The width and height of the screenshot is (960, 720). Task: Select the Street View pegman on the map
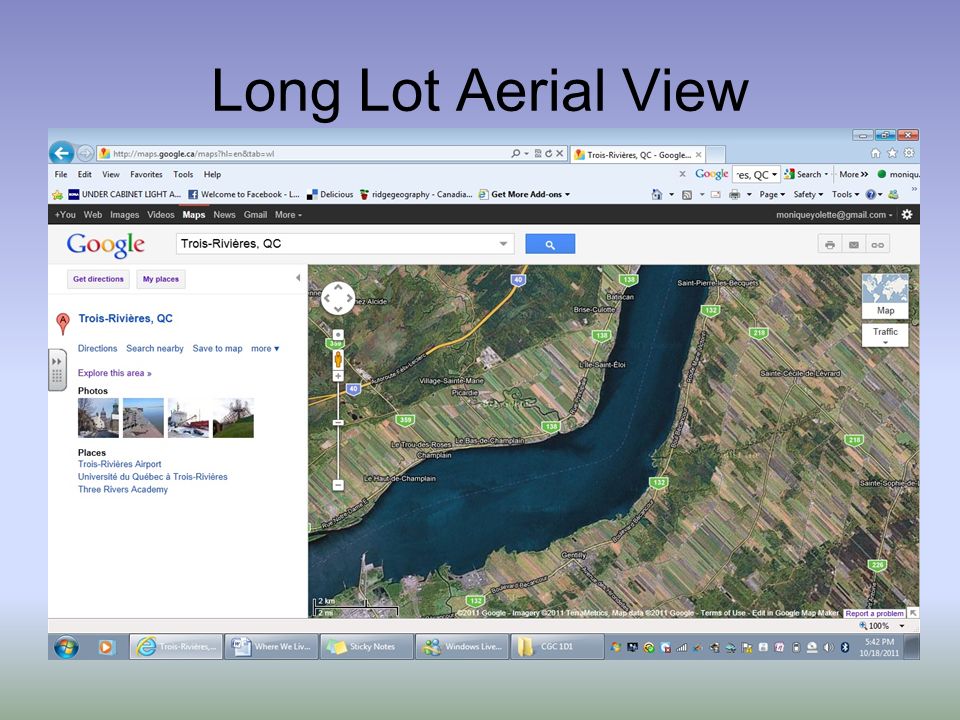coord(337,359)
